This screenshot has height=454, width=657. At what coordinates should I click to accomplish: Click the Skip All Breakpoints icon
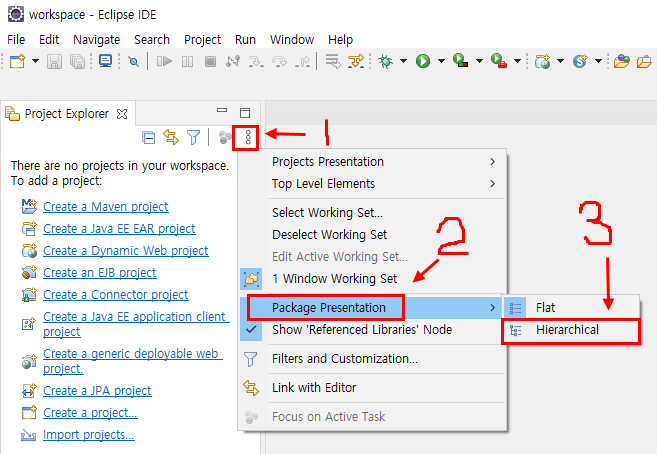pyautogui.click(x=134, y=62)
